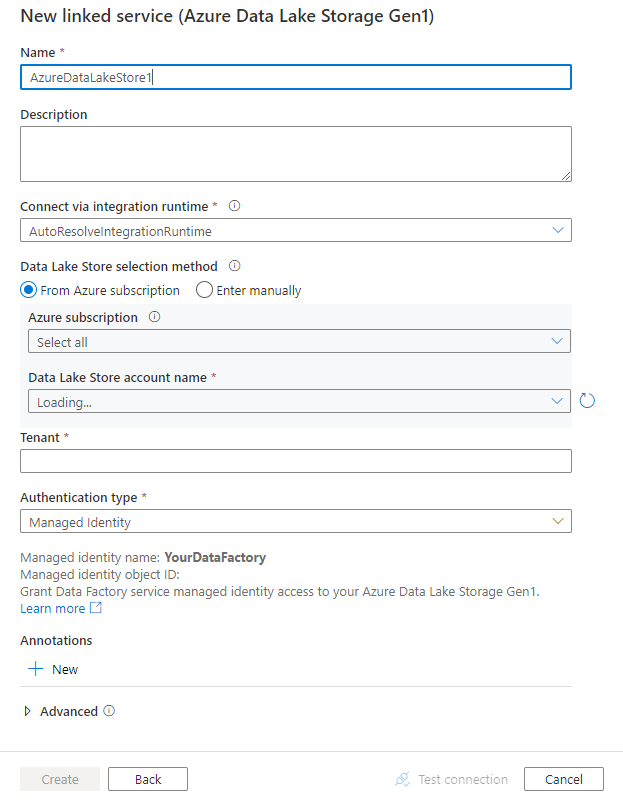The image size is (623, 802).
Task: Click the external link icon after Learn more
Action: tap(95, 608)
